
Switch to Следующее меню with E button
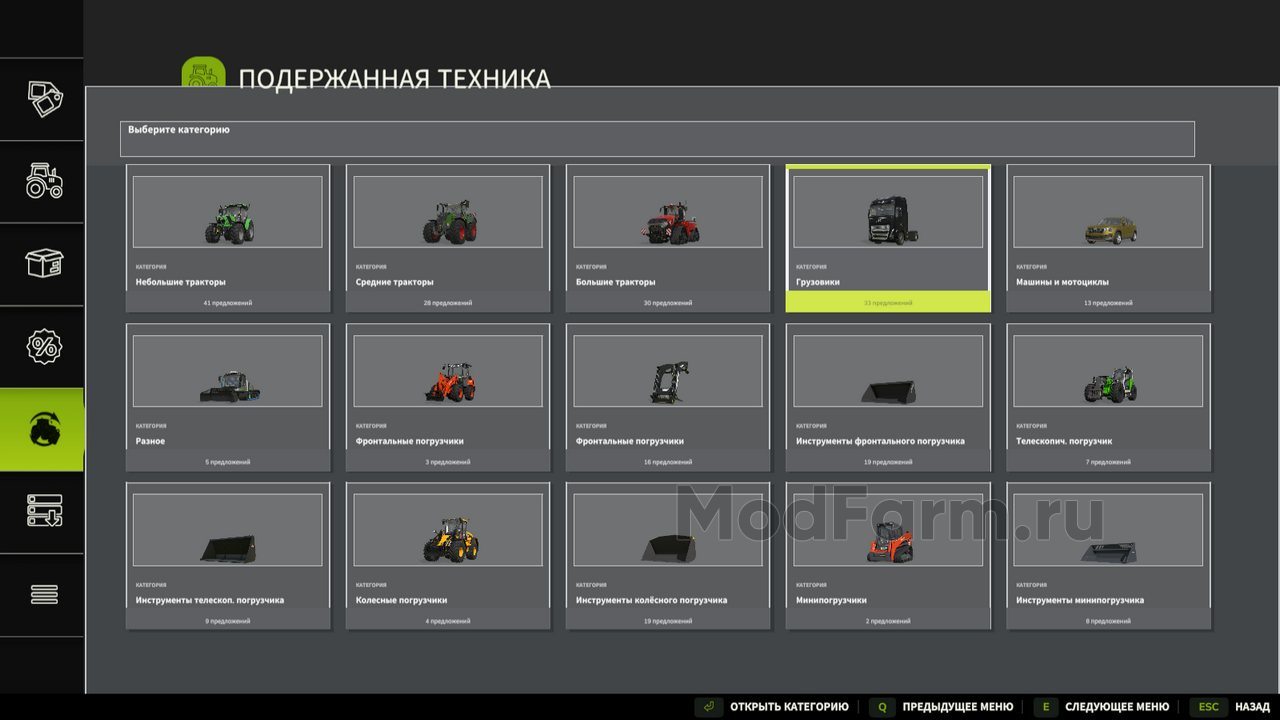coord(1102,707)
